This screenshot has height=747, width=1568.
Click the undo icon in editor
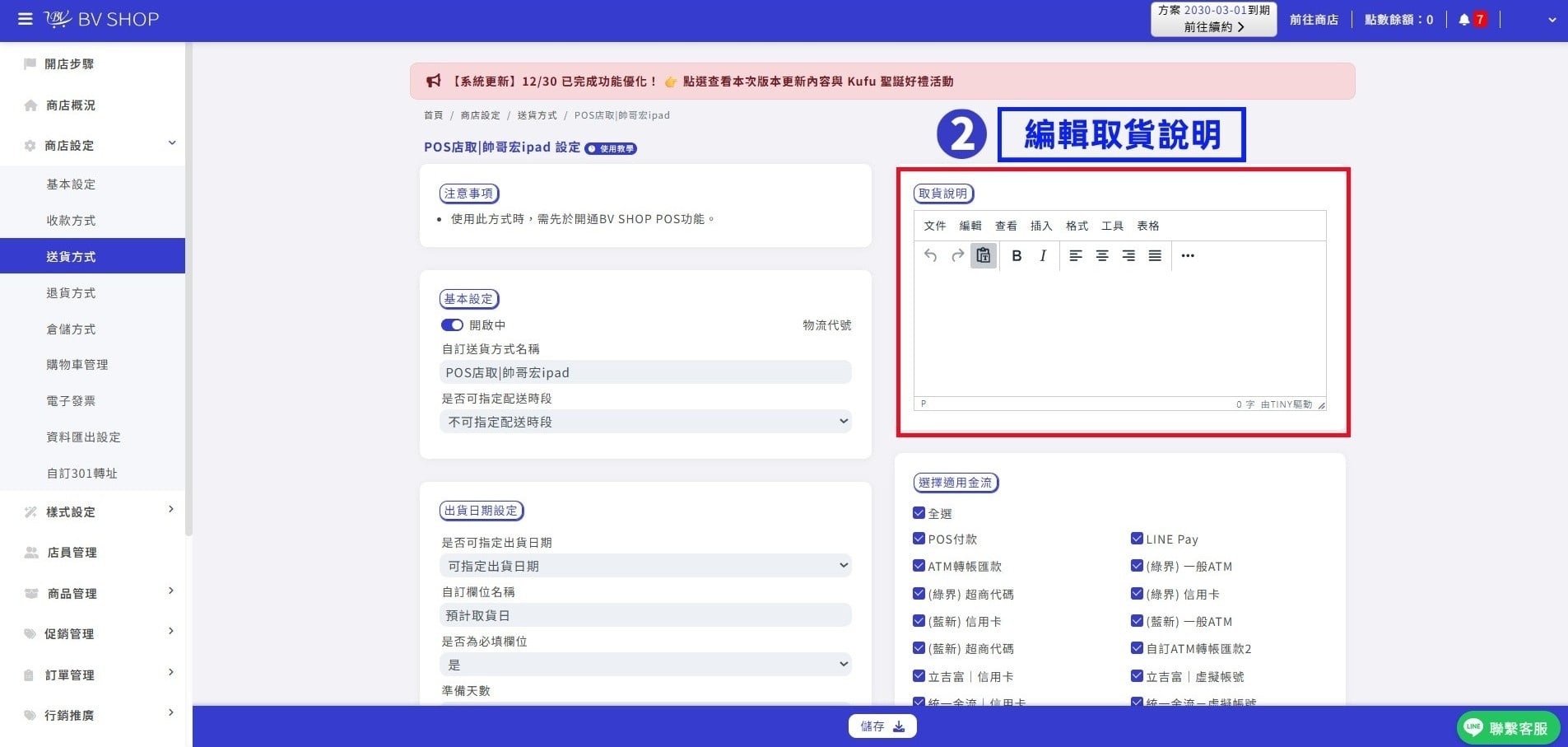pyautogui.click(x=931, y=255)
